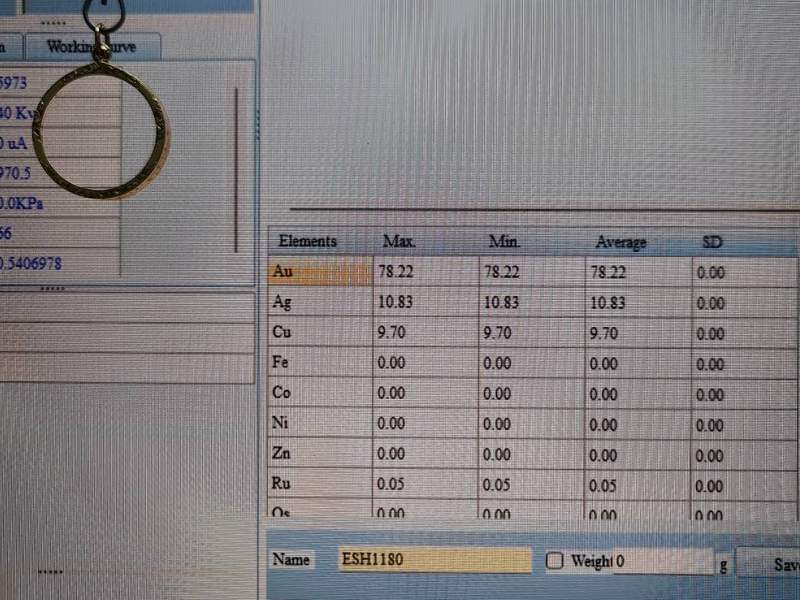Click the Name field containing ESH1180

point(435,560)
